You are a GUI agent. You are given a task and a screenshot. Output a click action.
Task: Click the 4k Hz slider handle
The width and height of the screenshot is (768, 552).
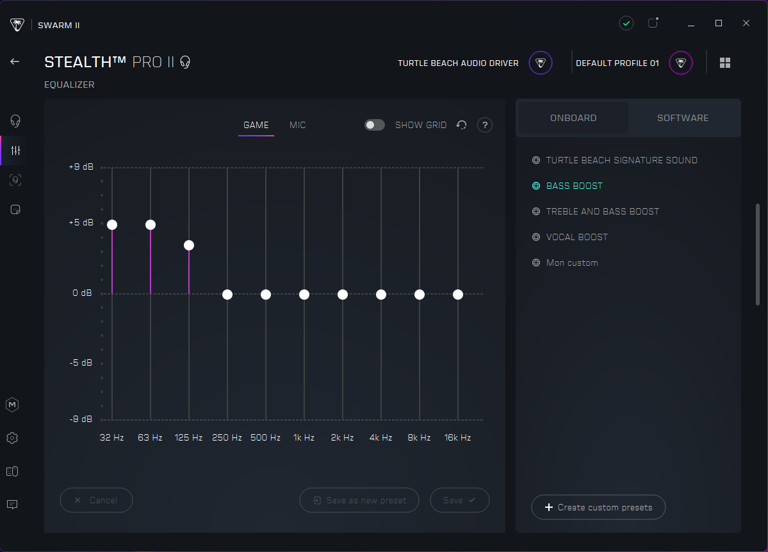tap(381, 294)
